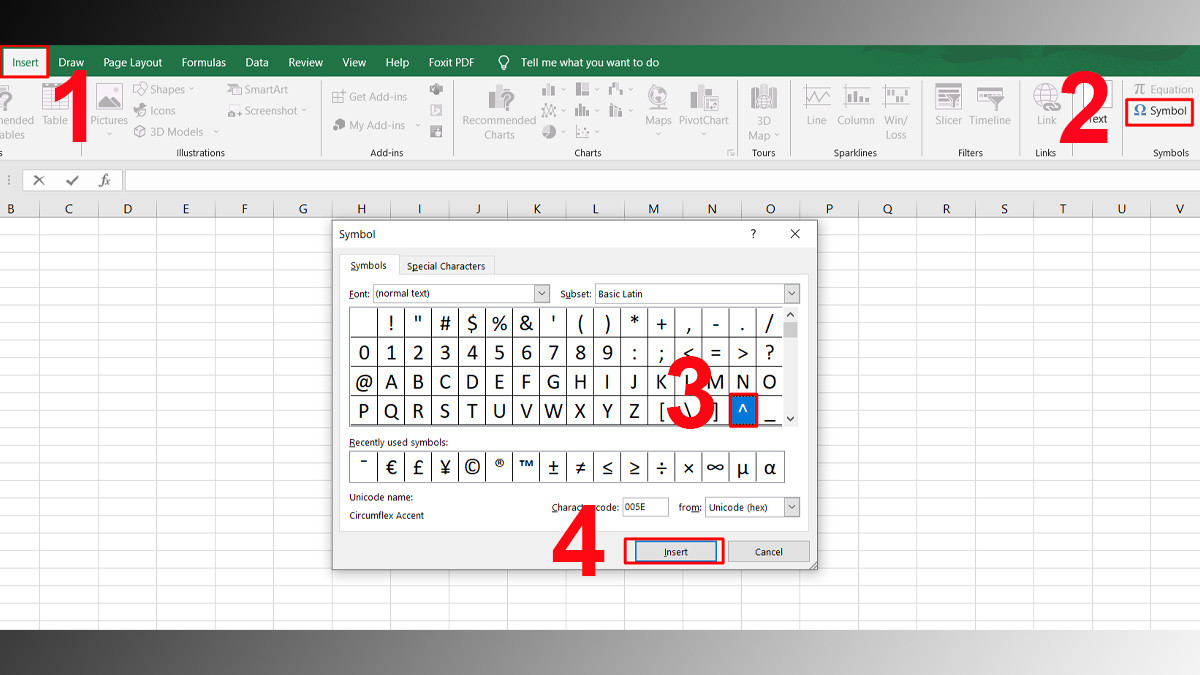This screenshot has width=1200, height=675.
Task: Open the Foxit PDF tab
Action: click(452, 62)
